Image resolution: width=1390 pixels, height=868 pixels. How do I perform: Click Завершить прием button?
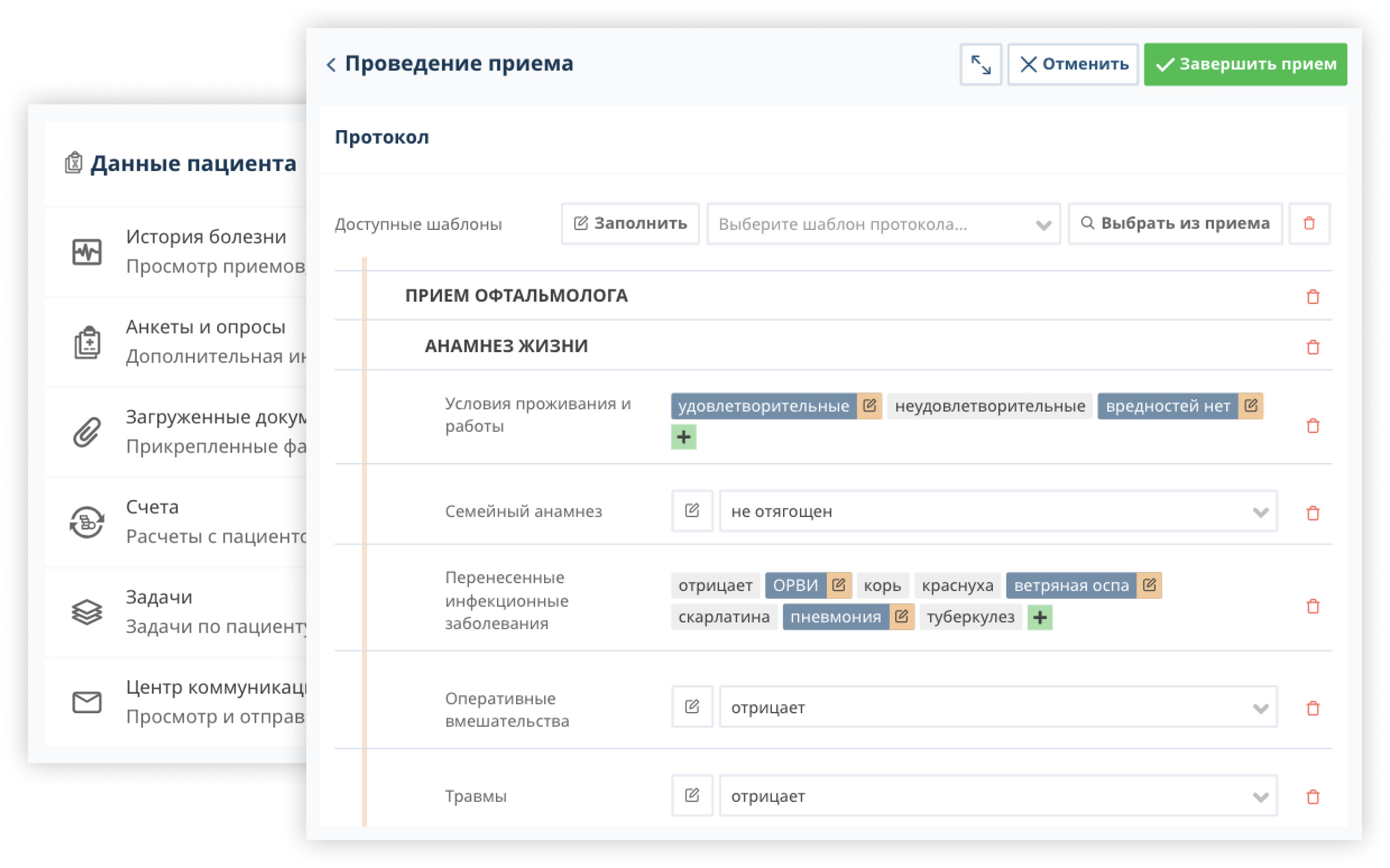pos(1245,64)
